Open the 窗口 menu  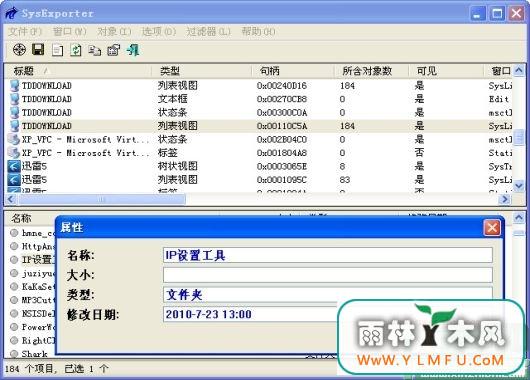pos(70,32)
